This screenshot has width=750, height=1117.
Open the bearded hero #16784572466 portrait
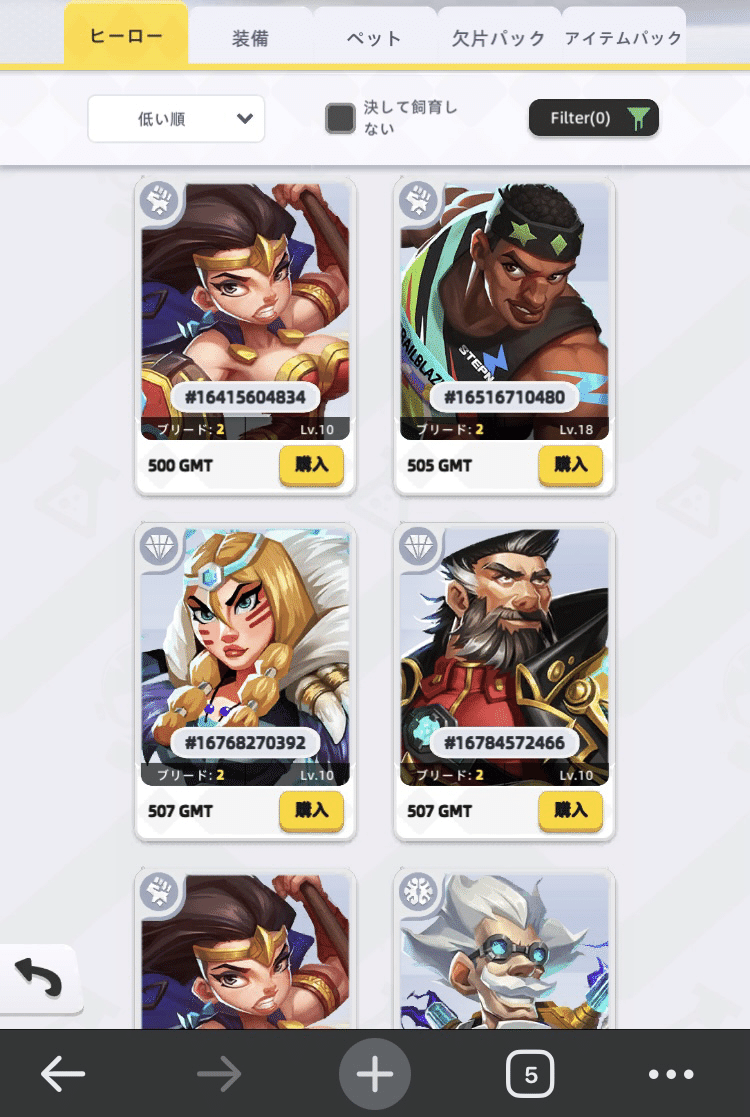pos(504,655)
